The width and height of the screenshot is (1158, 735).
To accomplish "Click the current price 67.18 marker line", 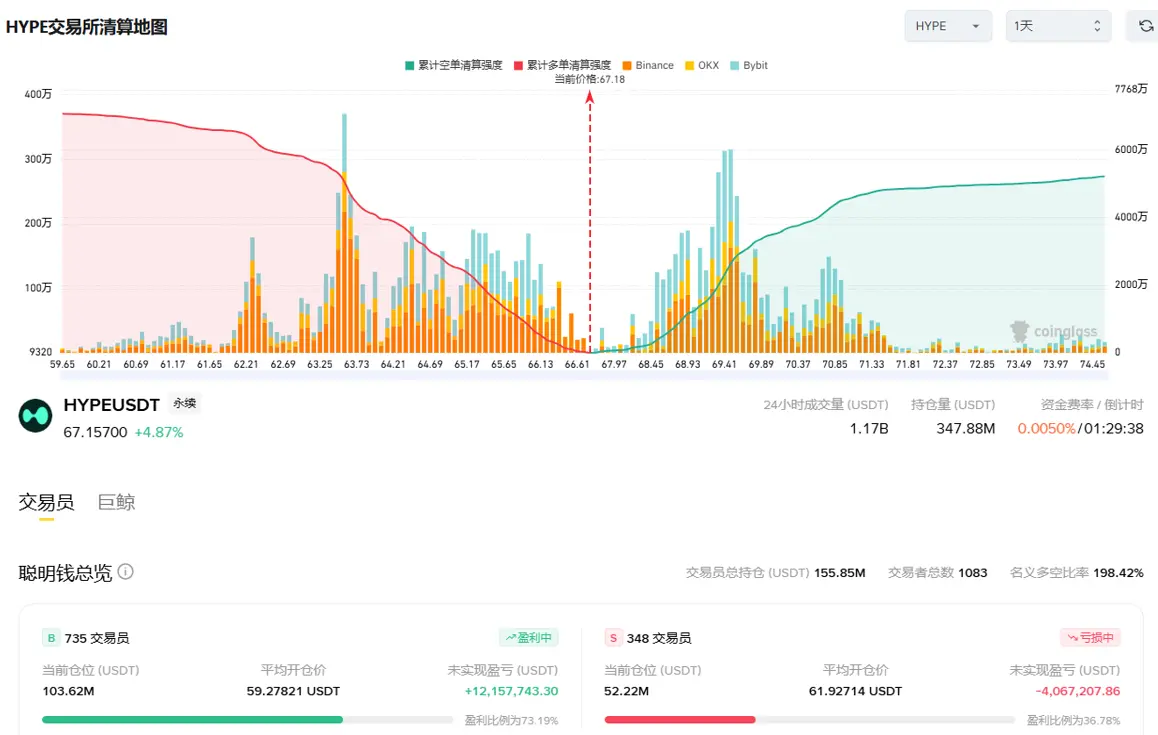I will point(590,222).
